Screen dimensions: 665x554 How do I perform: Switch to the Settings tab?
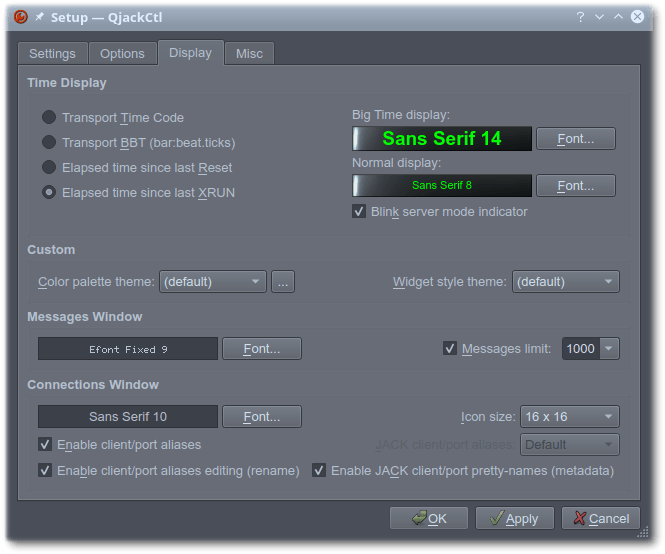pos(52,53)
